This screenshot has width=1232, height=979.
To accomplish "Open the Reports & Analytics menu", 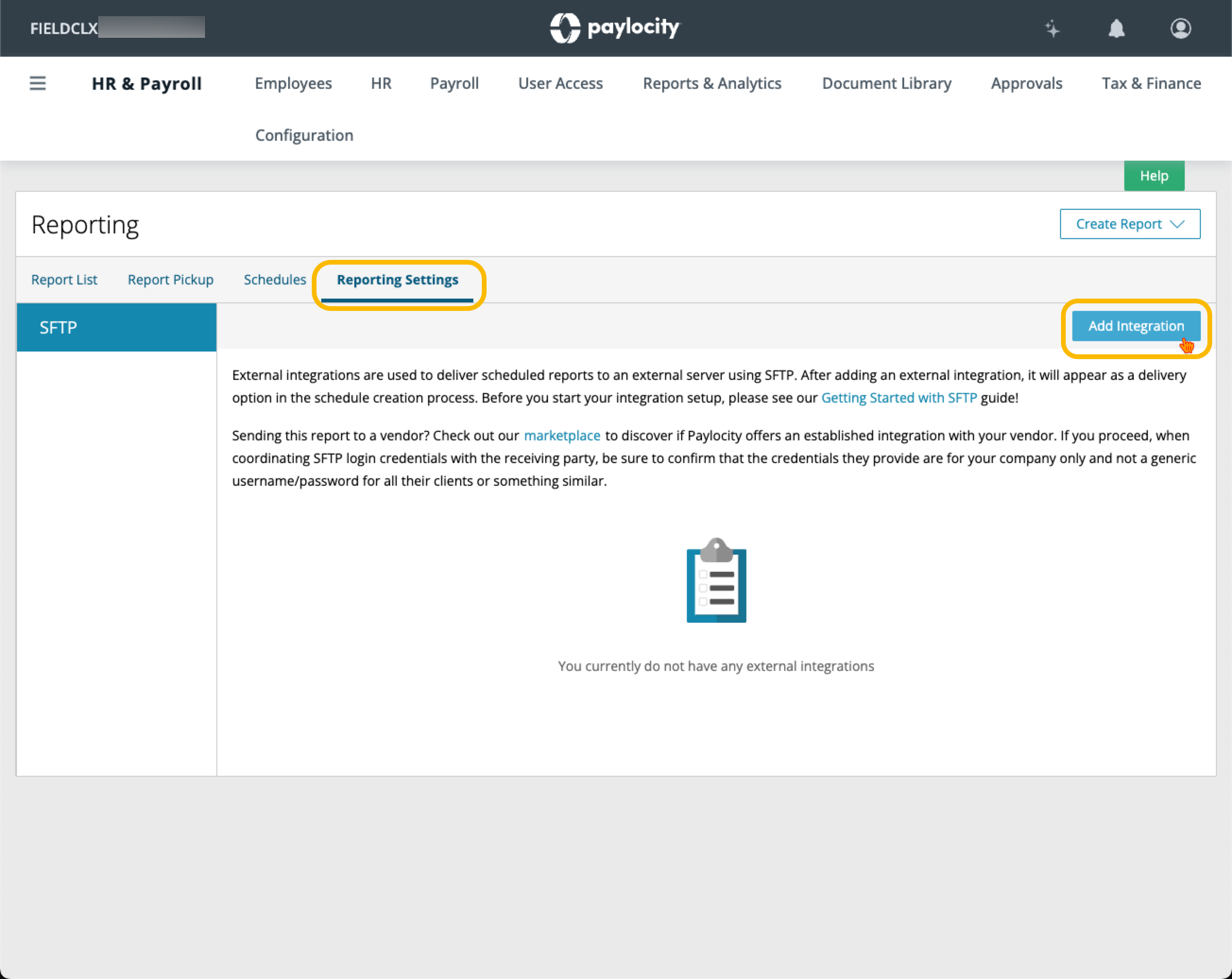I will (x=711, y=84).
